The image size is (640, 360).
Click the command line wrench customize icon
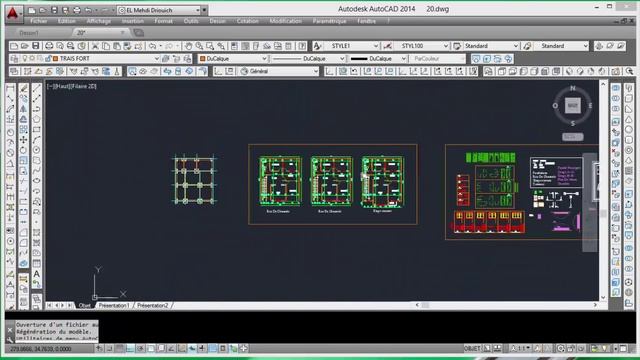10,339
